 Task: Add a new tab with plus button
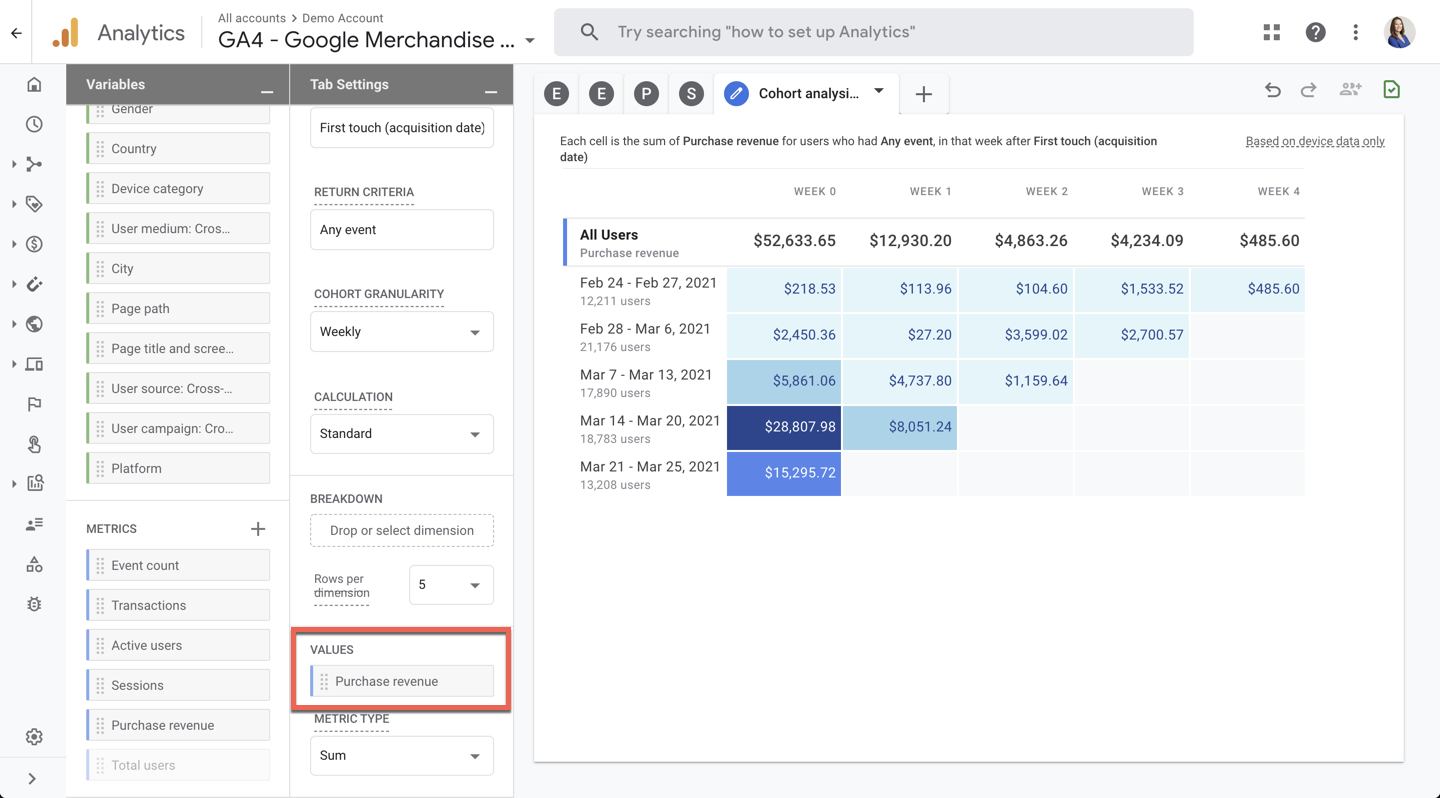[x=924, y=94]
